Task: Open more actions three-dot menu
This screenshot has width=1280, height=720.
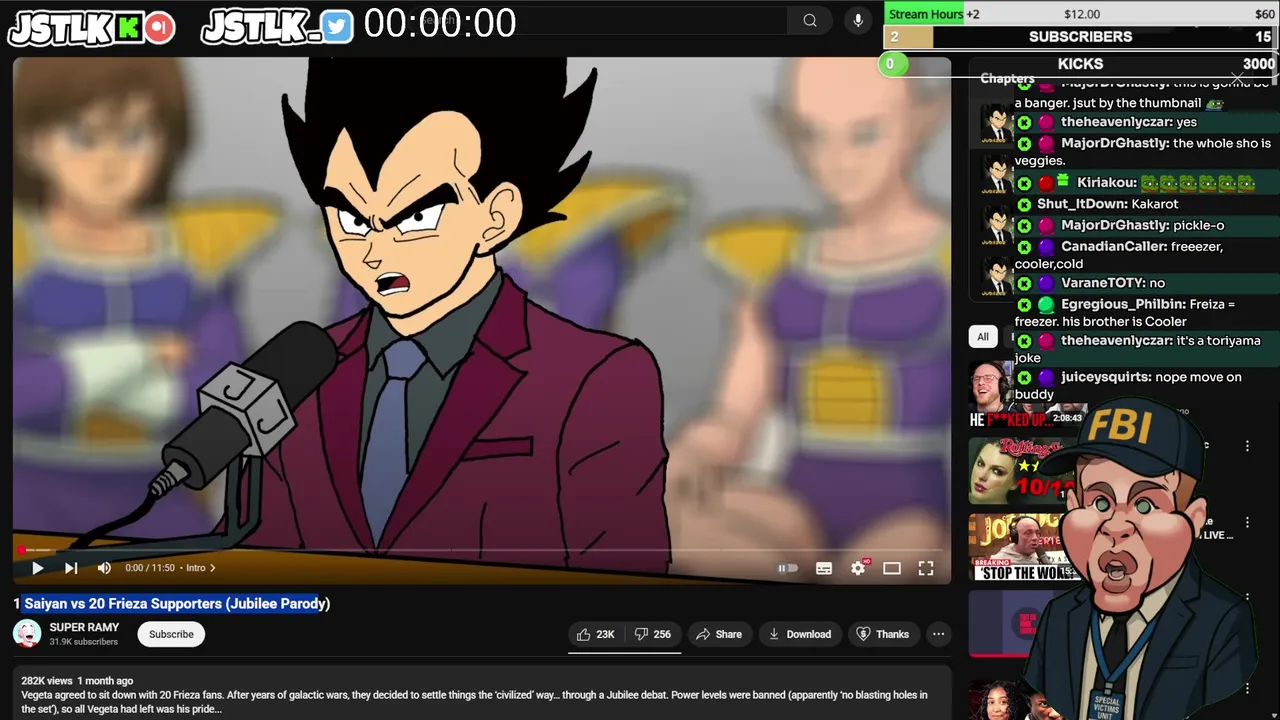Action: 938,634
